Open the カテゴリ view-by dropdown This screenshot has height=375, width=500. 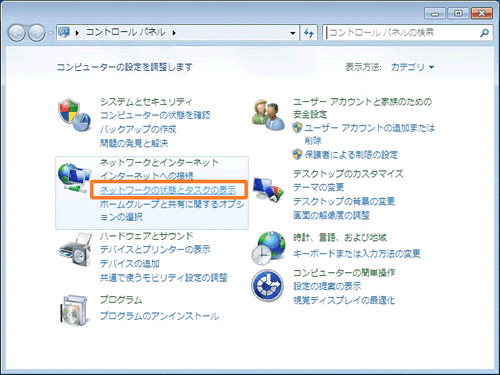(412, 67)
